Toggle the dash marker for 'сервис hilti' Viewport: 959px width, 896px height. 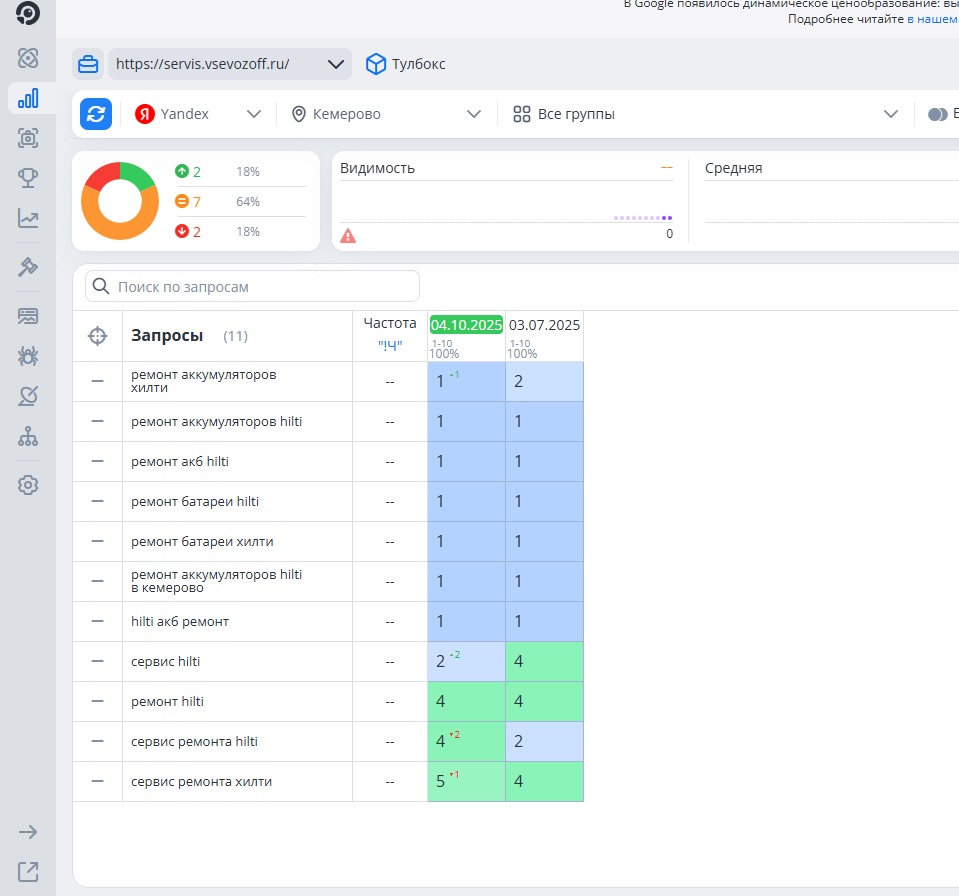(97, 661)
